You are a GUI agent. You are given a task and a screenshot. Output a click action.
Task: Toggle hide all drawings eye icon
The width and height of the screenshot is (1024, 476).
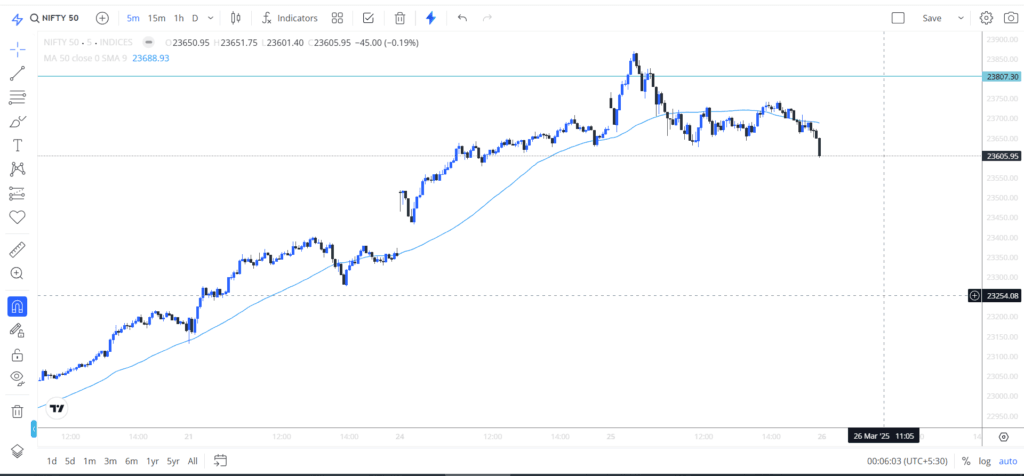tap(18, 378)
